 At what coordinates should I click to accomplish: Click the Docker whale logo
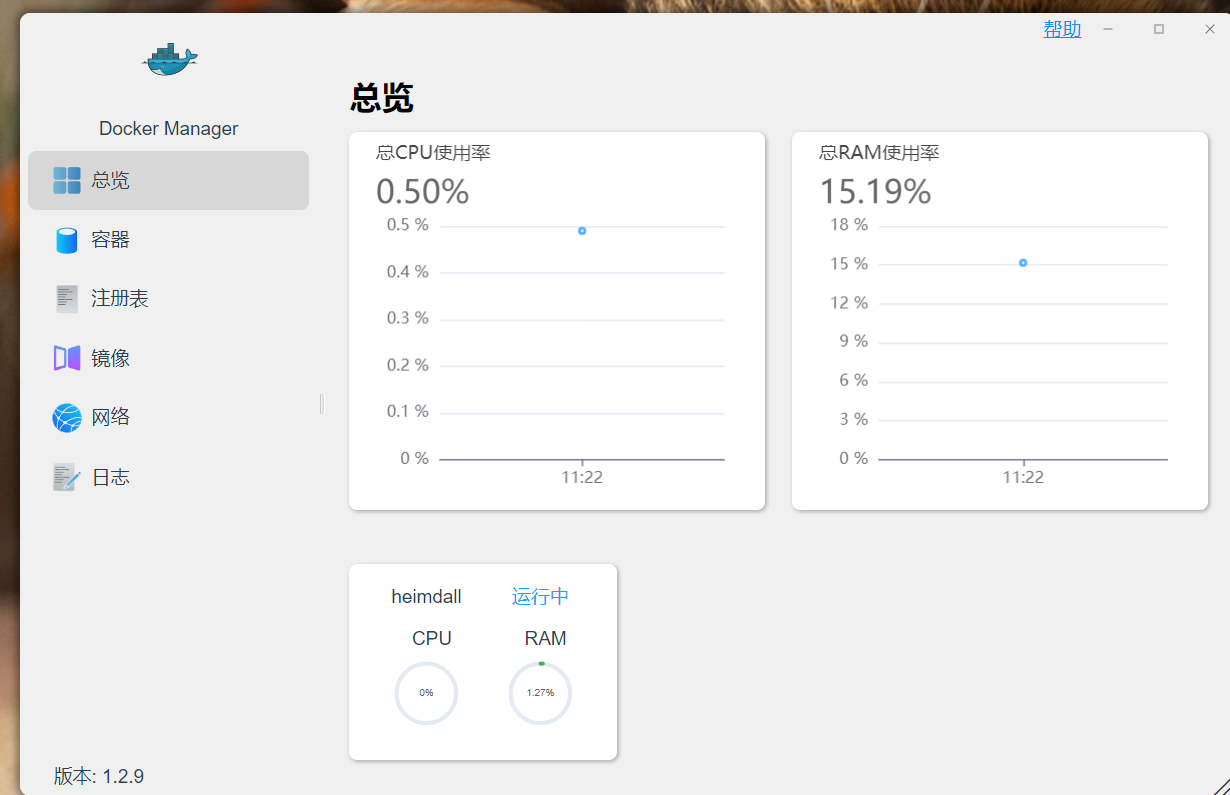[x=169, y=61]
